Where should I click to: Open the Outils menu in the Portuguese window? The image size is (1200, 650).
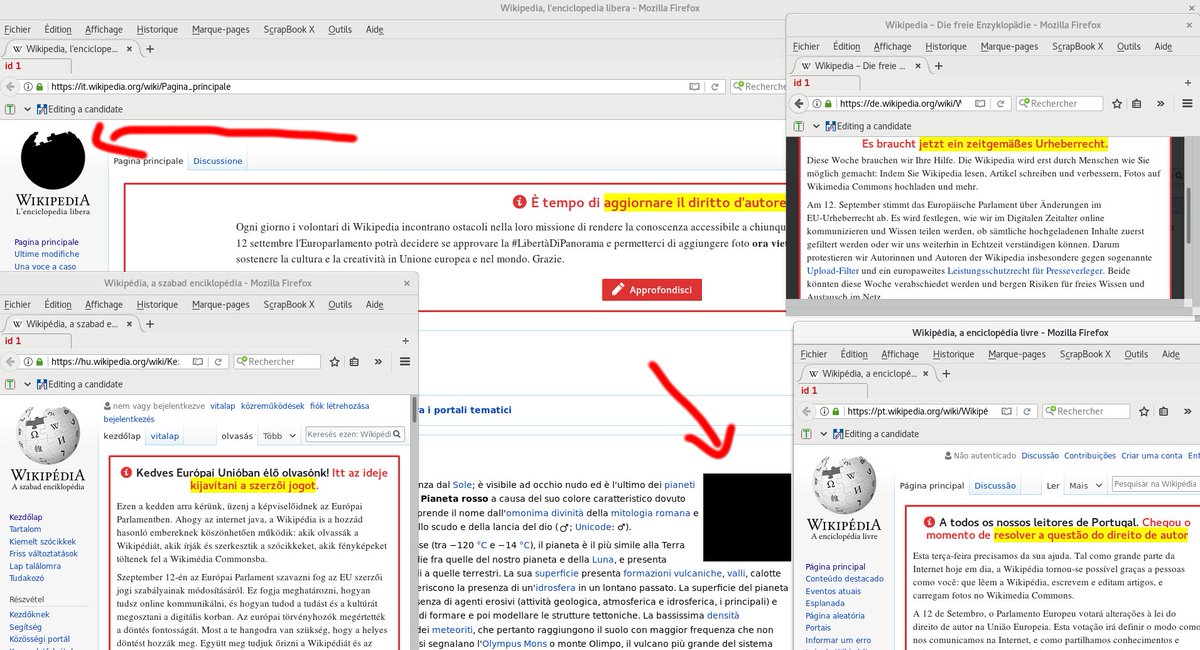pyautogui.click(x=1136, y=354)
